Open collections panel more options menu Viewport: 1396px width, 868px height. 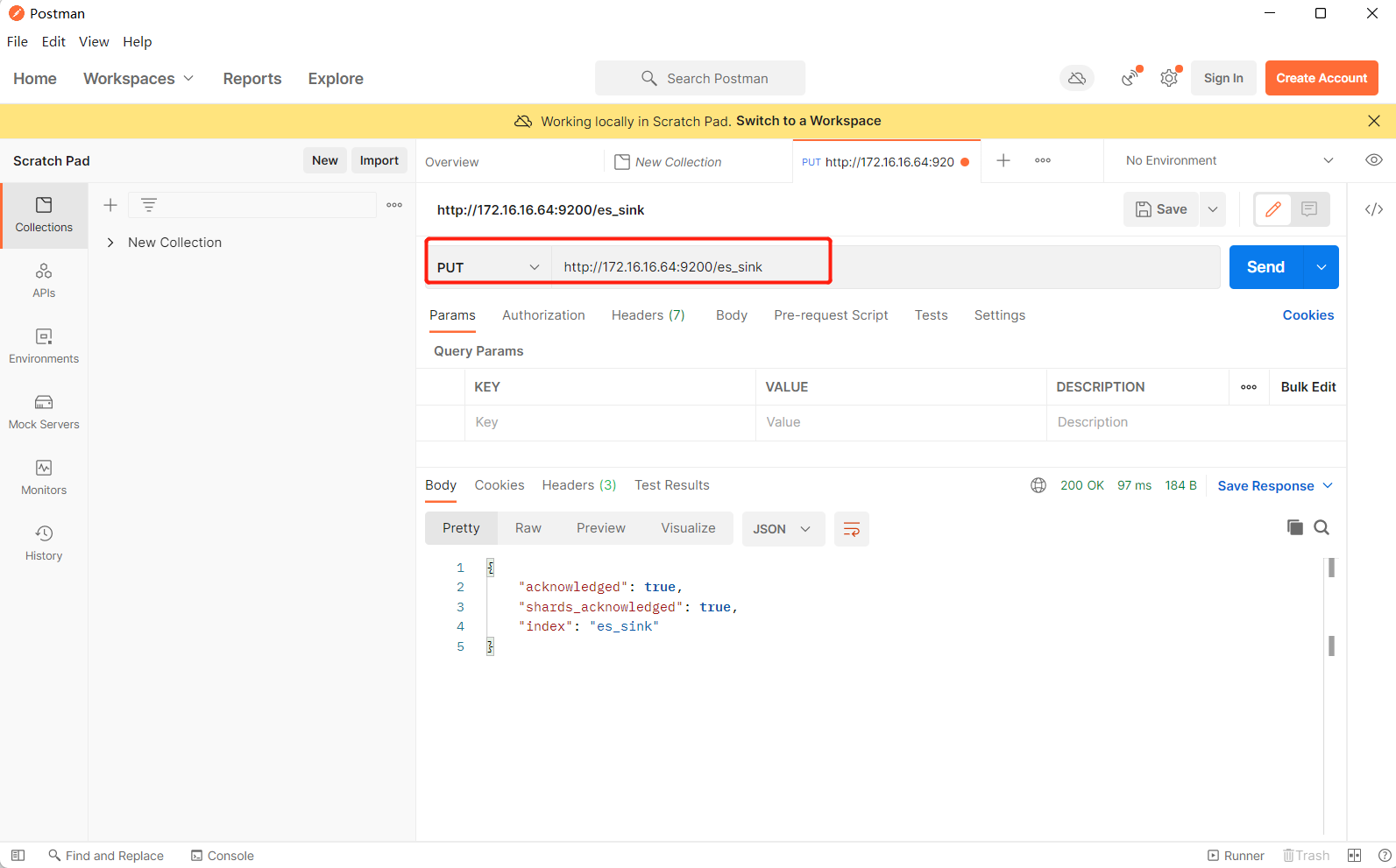pyautogui.click(x=394, y=205)
